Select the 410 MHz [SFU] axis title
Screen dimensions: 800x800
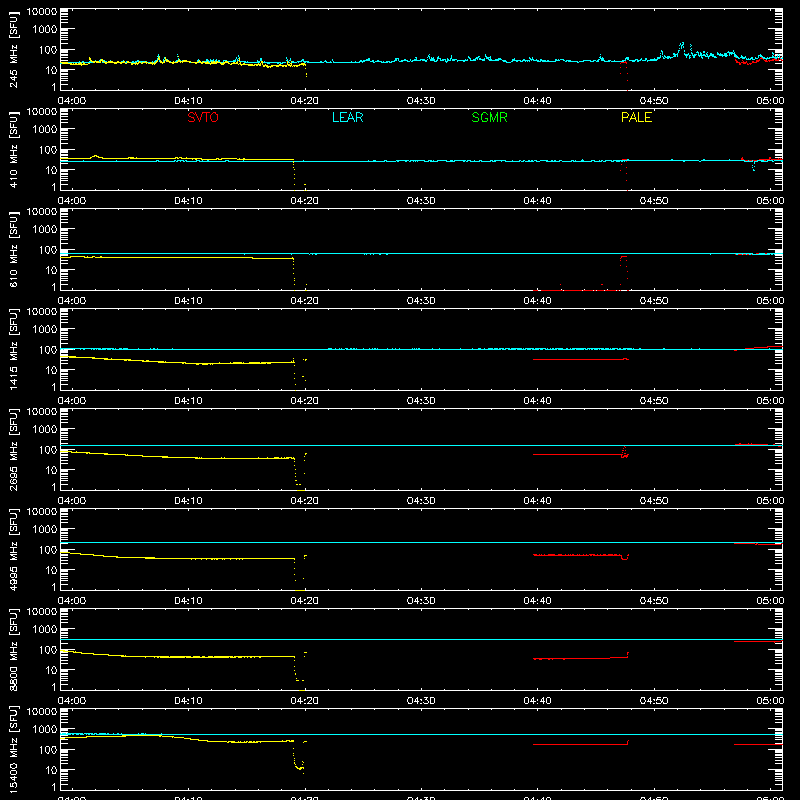coord(13,149)
